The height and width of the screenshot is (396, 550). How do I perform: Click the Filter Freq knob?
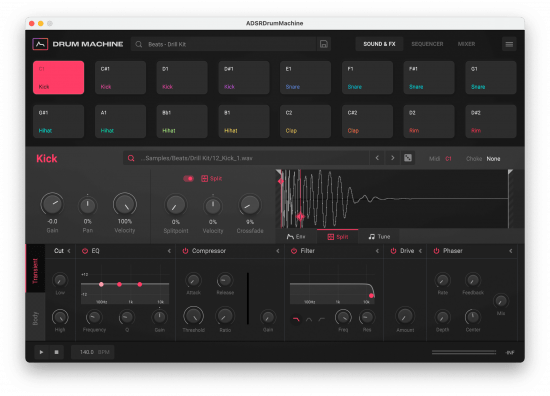click(343, 317)
